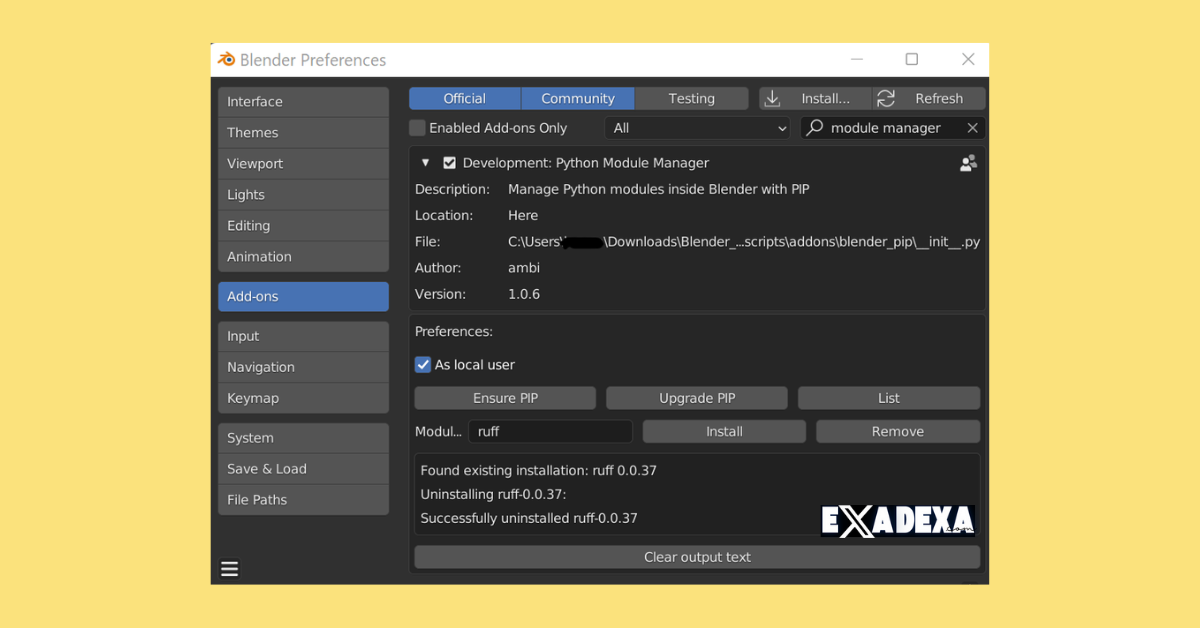Screen dimensions: 1200x628
Task: Click the module name field containing 'ruff'
Action: click(550, 431)
